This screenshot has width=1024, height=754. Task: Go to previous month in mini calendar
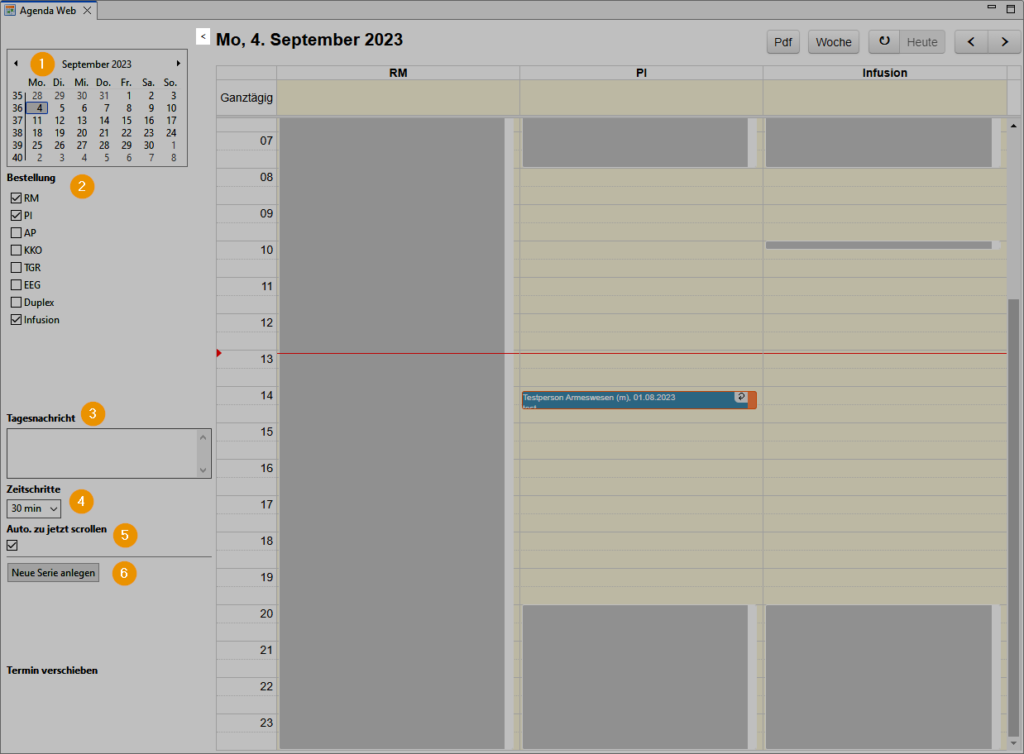tap(16, 63)
